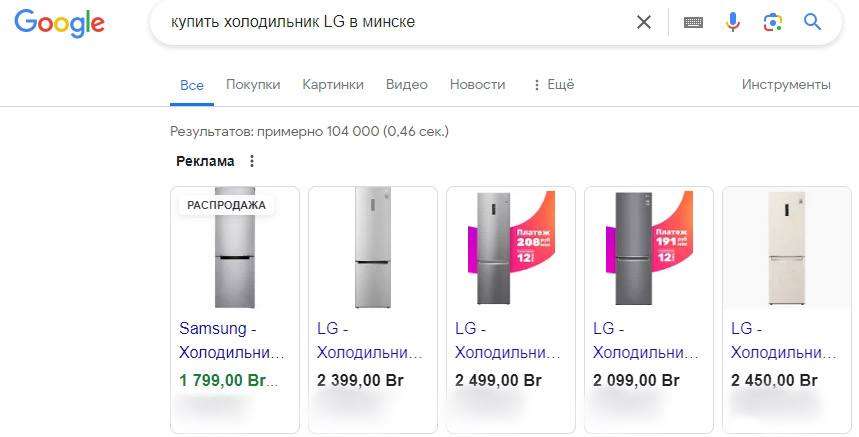Click fridge image with 191 payment banner
The height and width of the screenshot is (437, 859).
tap(648, 248)
